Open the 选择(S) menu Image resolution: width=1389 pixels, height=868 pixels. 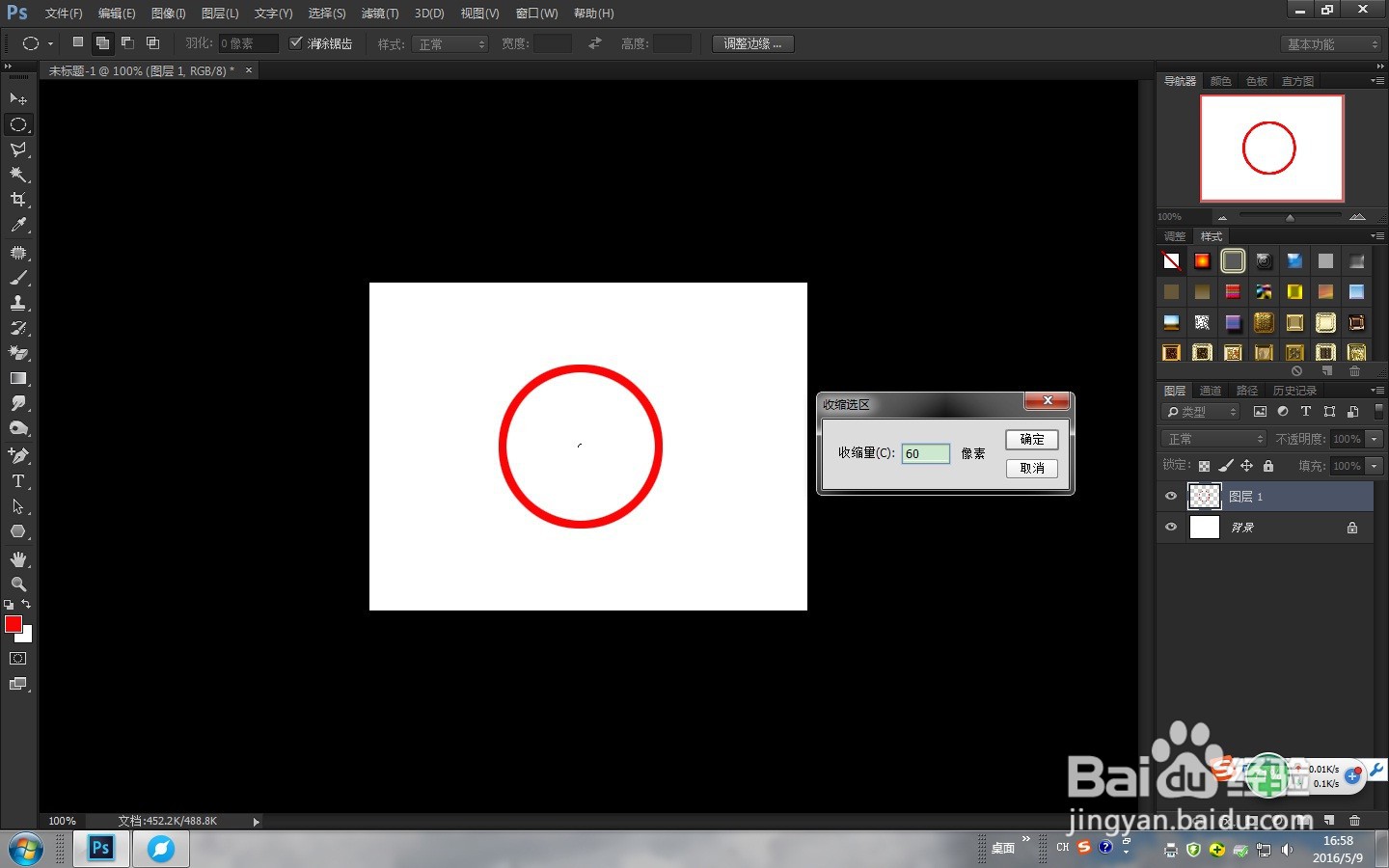click(x=327, y=14)
